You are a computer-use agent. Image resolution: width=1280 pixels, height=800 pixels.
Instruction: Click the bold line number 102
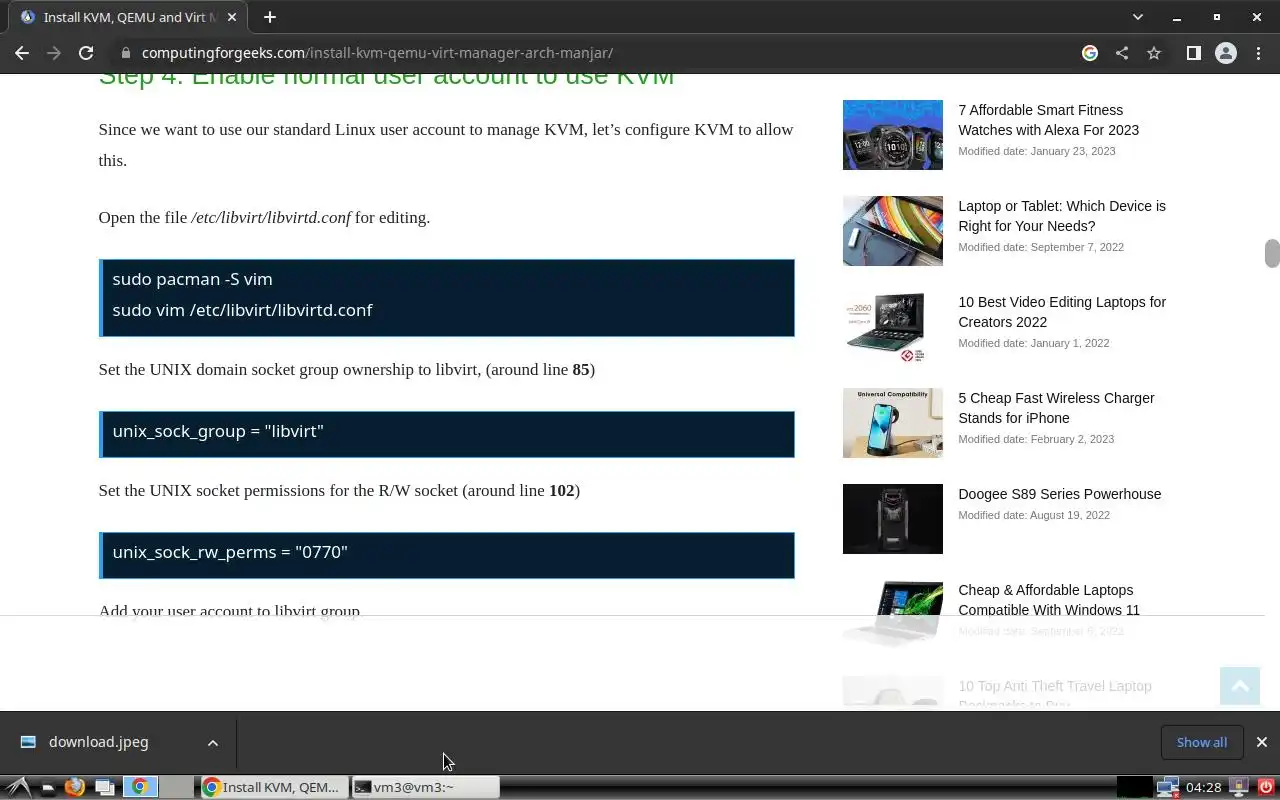562,491
